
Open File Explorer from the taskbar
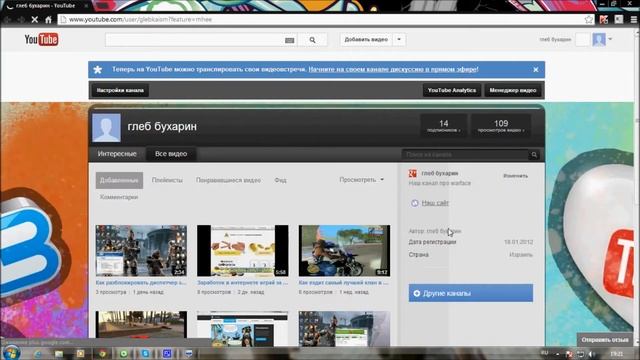coord(59,353)
